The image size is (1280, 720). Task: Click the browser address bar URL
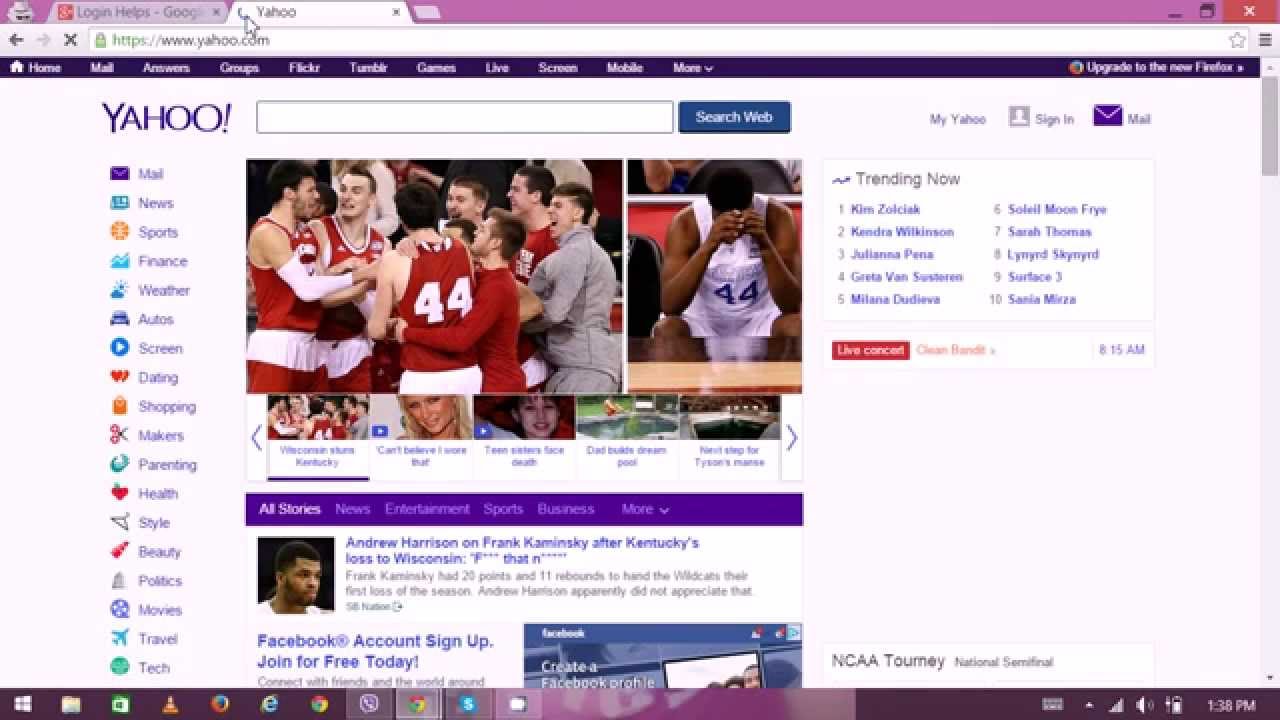coord(190,40)
